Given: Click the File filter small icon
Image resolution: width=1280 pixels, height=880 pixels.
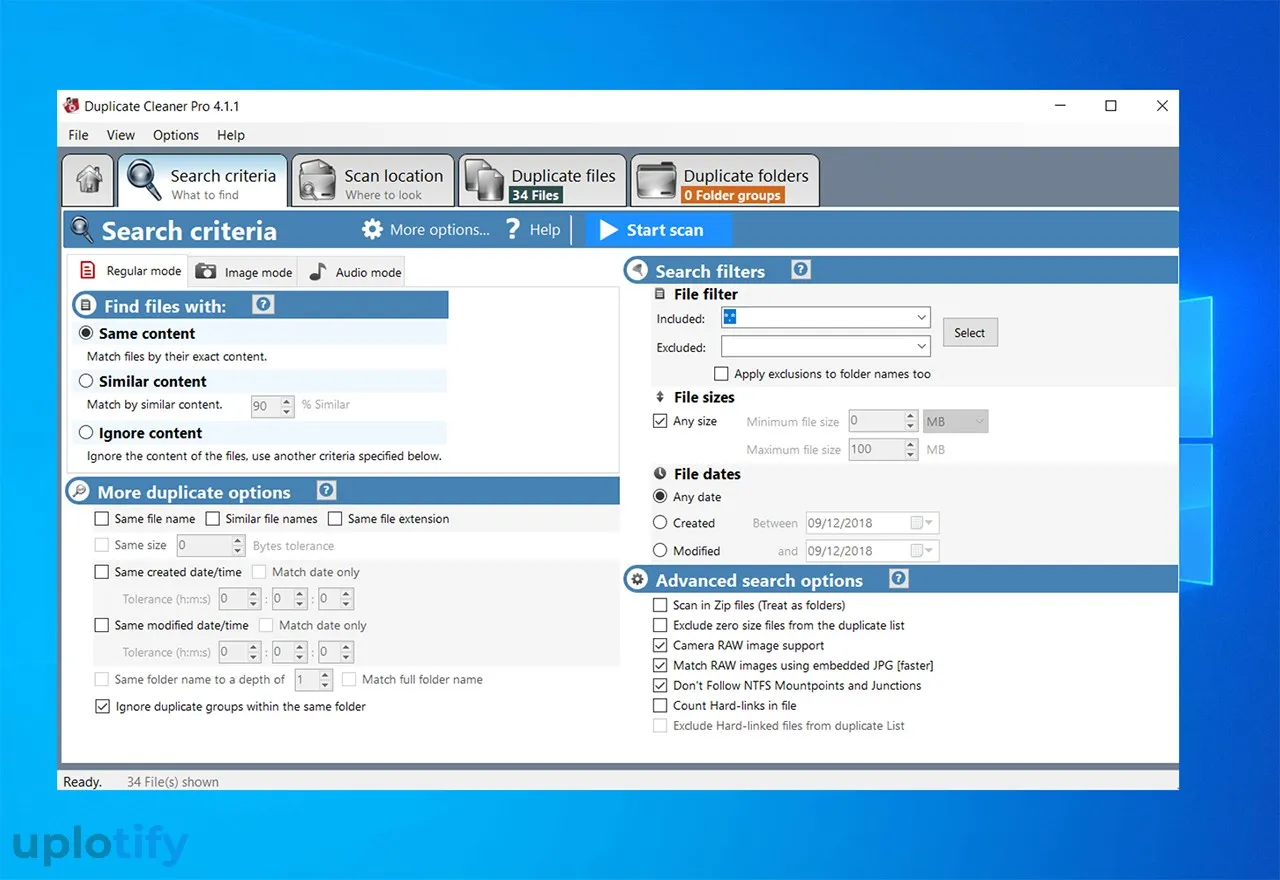Looking at the screenshot, I should 660,294.
